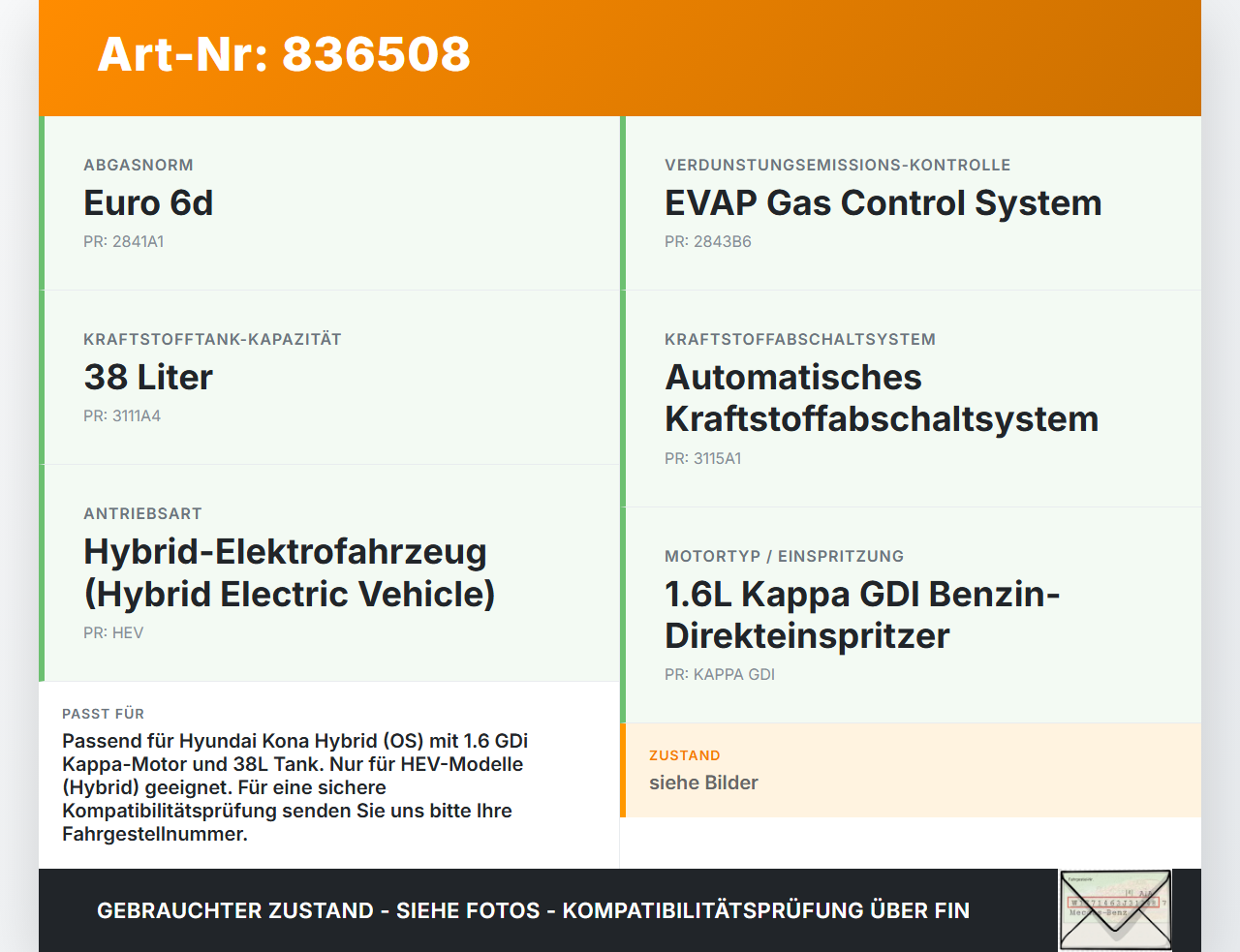The image size is (1240, 952).
Task: Click the VERDUNSTUNGSEMISSIONS-KONTROLLE label
Action: point(838,165)
